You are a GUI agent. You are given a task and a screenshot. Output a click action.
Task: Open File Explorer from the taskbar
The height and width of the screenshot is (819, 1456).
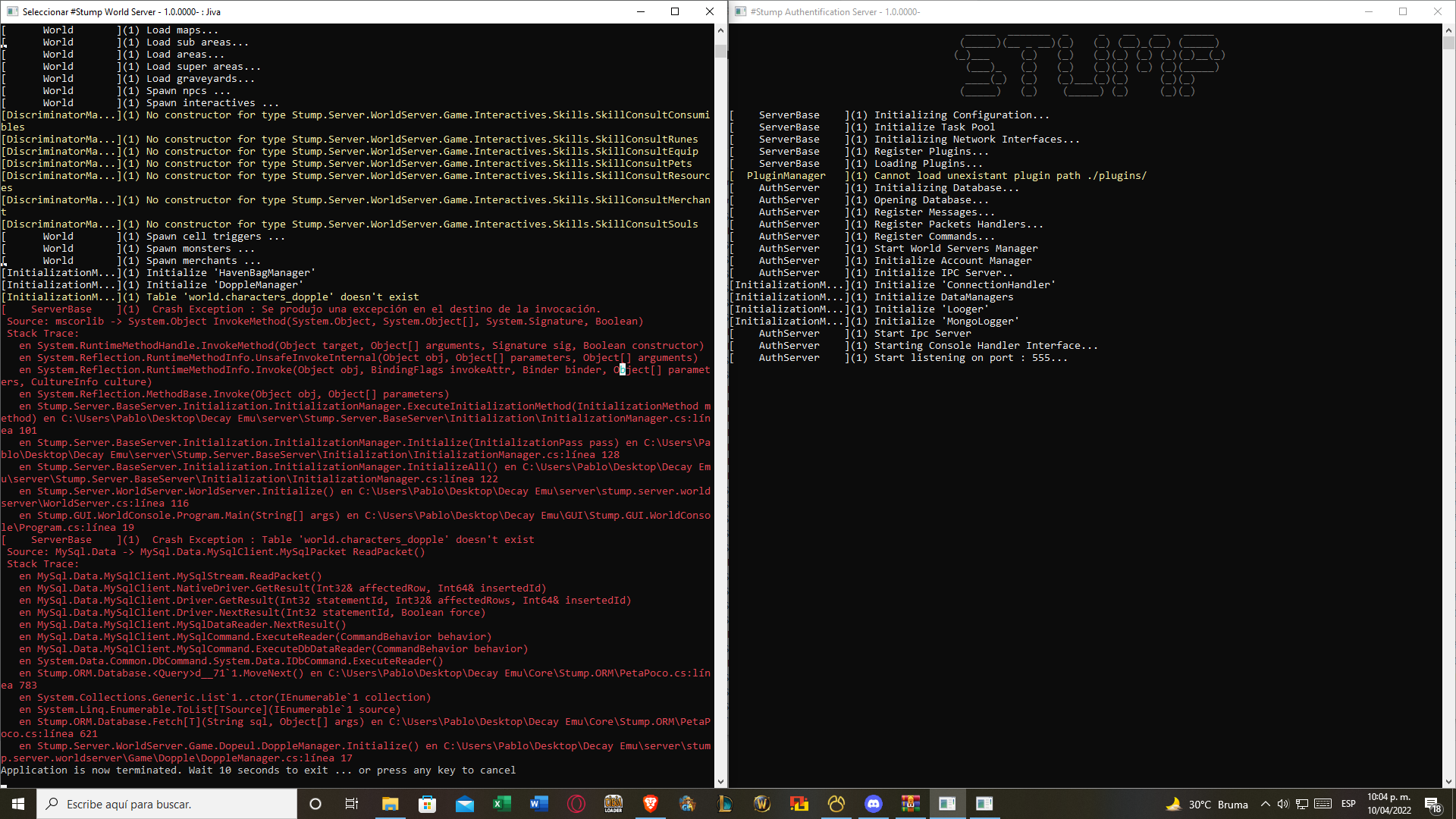point(390,804)
